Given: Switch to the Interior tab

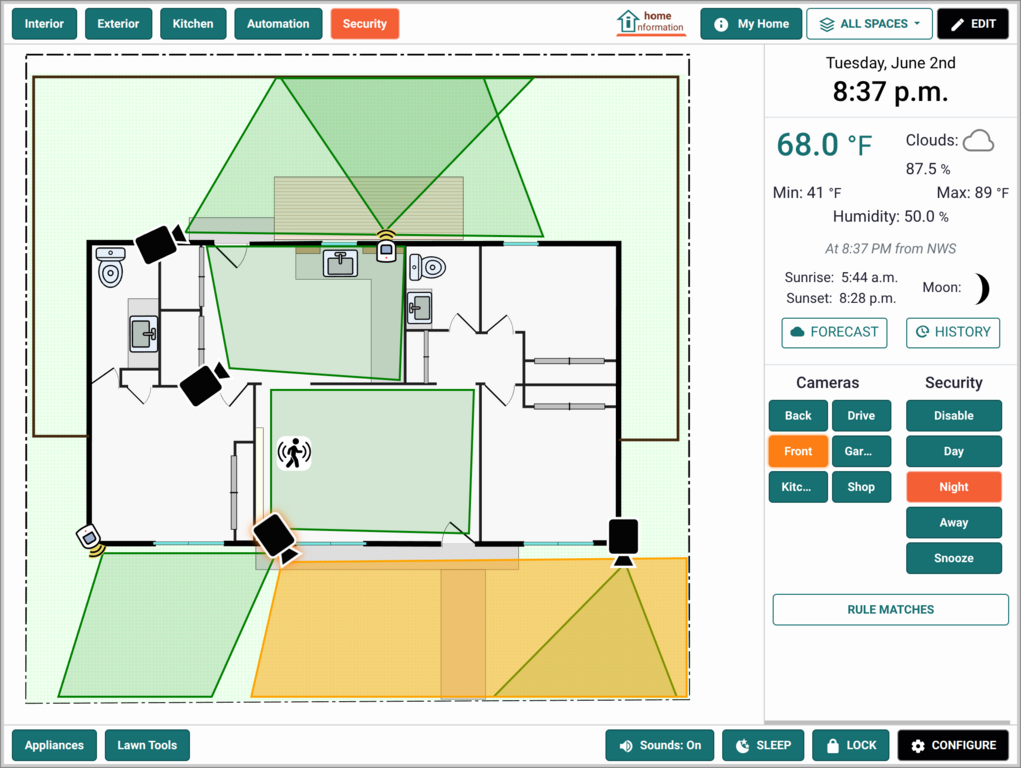Looking at the screenshot, I should tap(44, 24).
